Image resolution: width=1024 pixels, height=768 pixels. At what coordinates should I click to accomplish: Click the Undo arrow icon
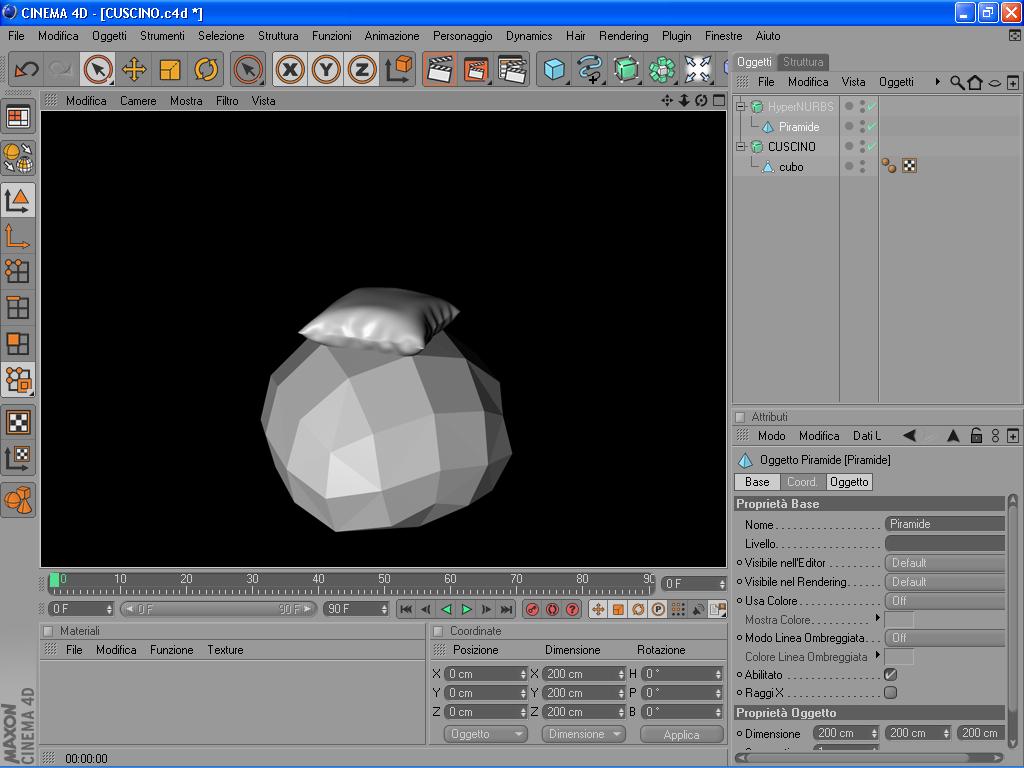pyautogui.click(x=26, y=69)
